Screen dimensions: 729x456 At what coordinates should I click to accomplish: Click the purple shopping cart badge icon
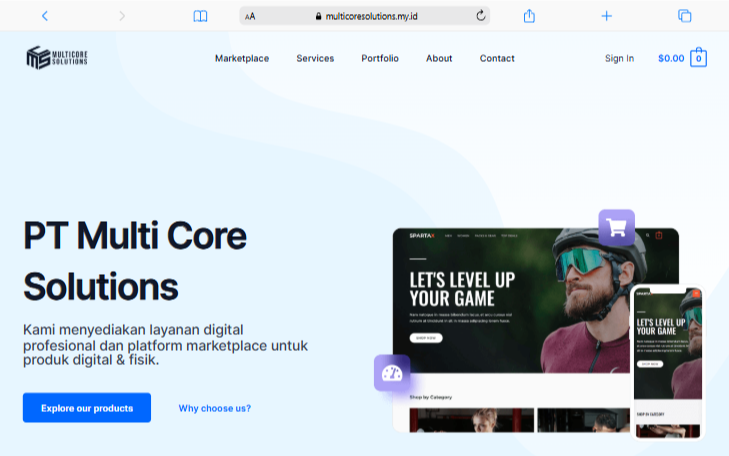(x=616, y=228)
